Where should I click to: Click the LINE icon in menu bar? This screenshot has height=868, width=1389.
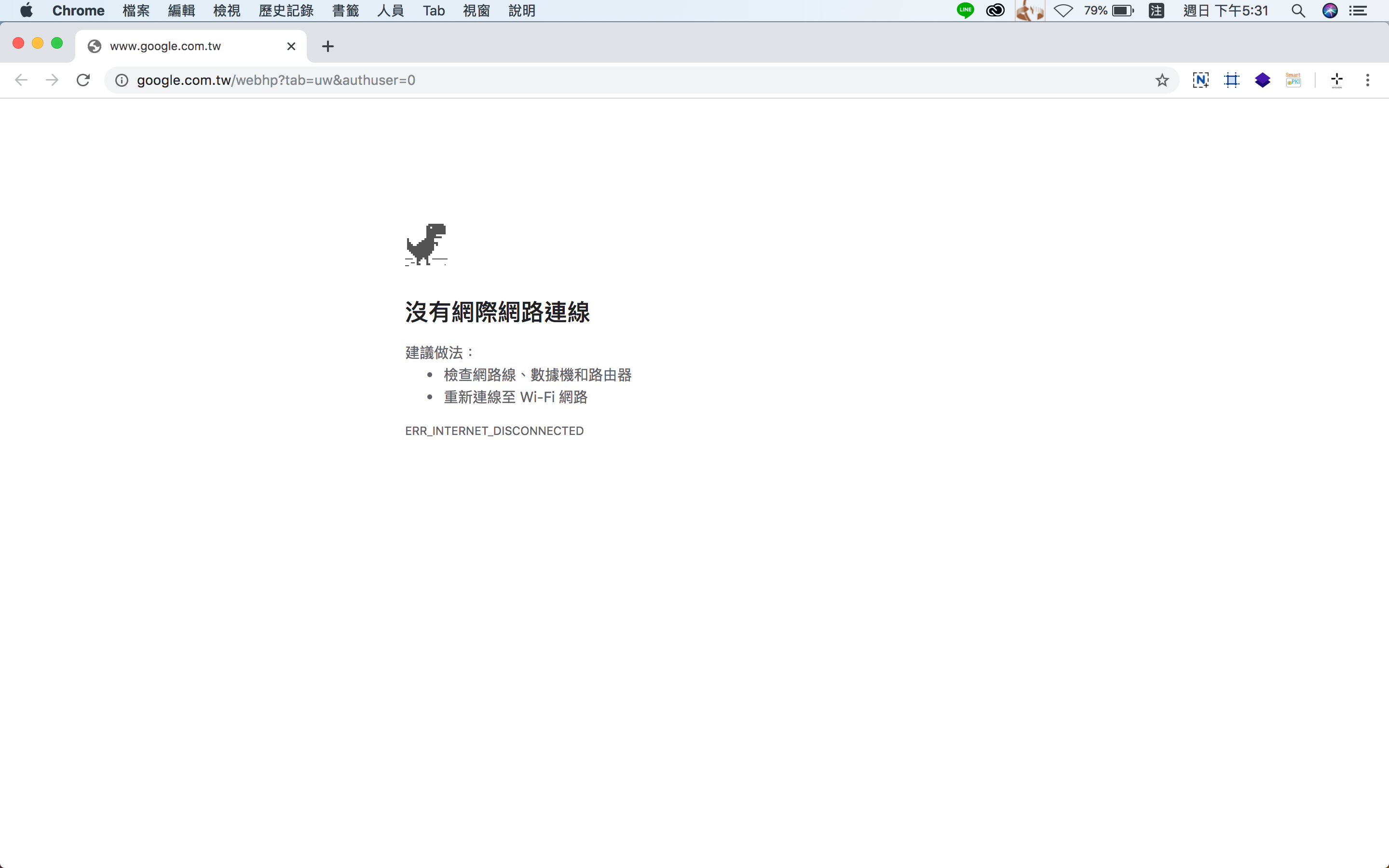(x=966, y=10)
